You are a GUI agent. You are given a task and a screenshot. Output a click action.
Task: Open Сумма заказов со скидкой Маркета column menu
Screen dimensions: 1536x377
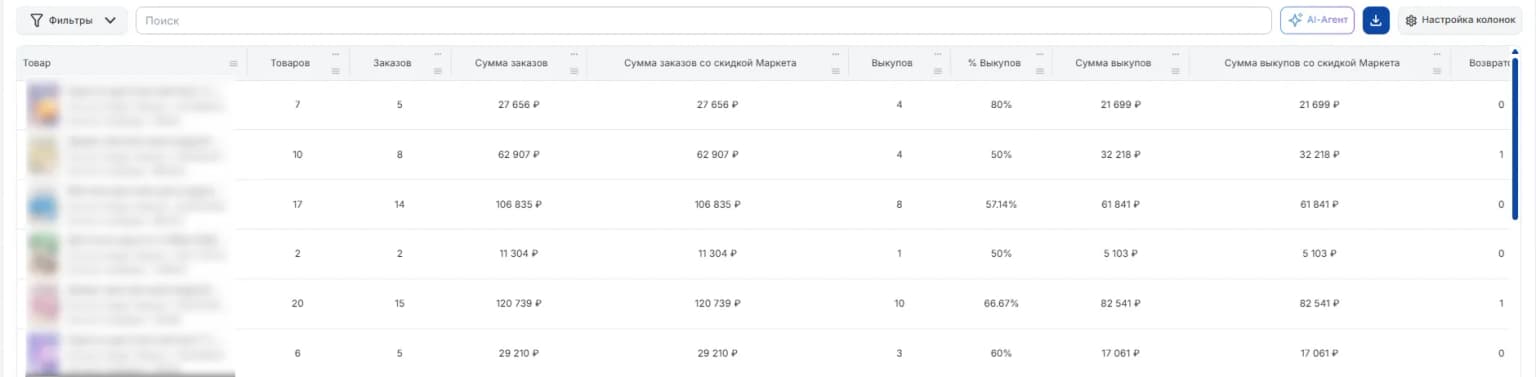(835, 71)
